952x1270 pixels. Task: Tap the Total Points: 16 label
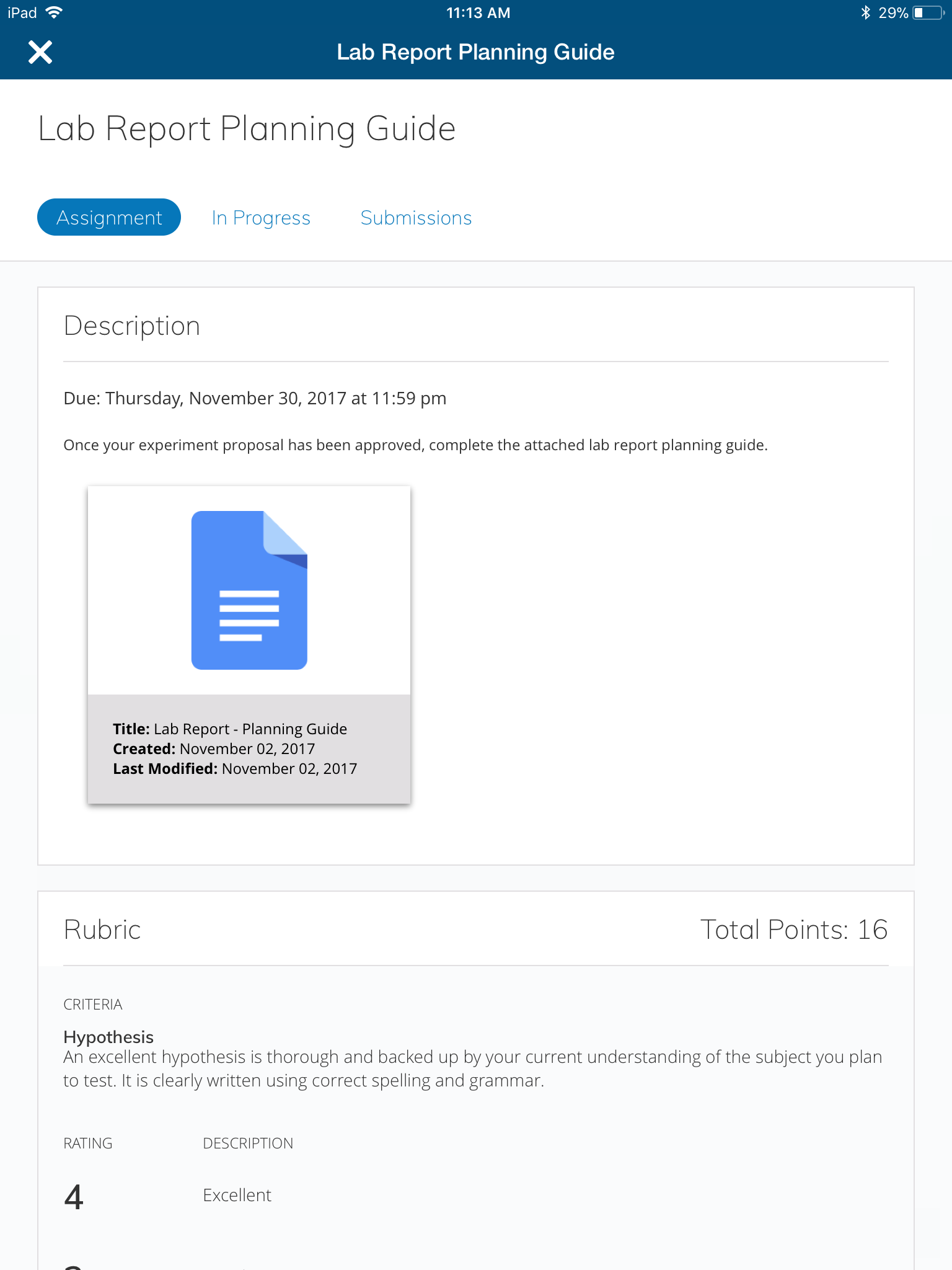click(794, 930)
